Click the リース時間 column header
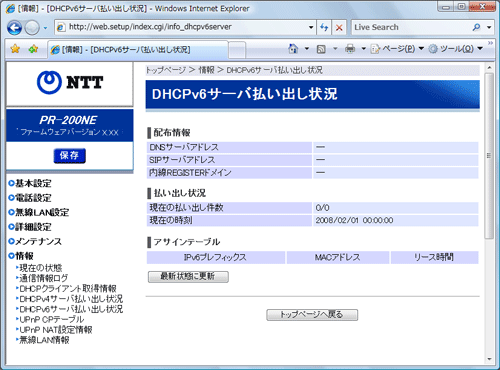This screenshot has width=500, height=370. pos(434,257)
